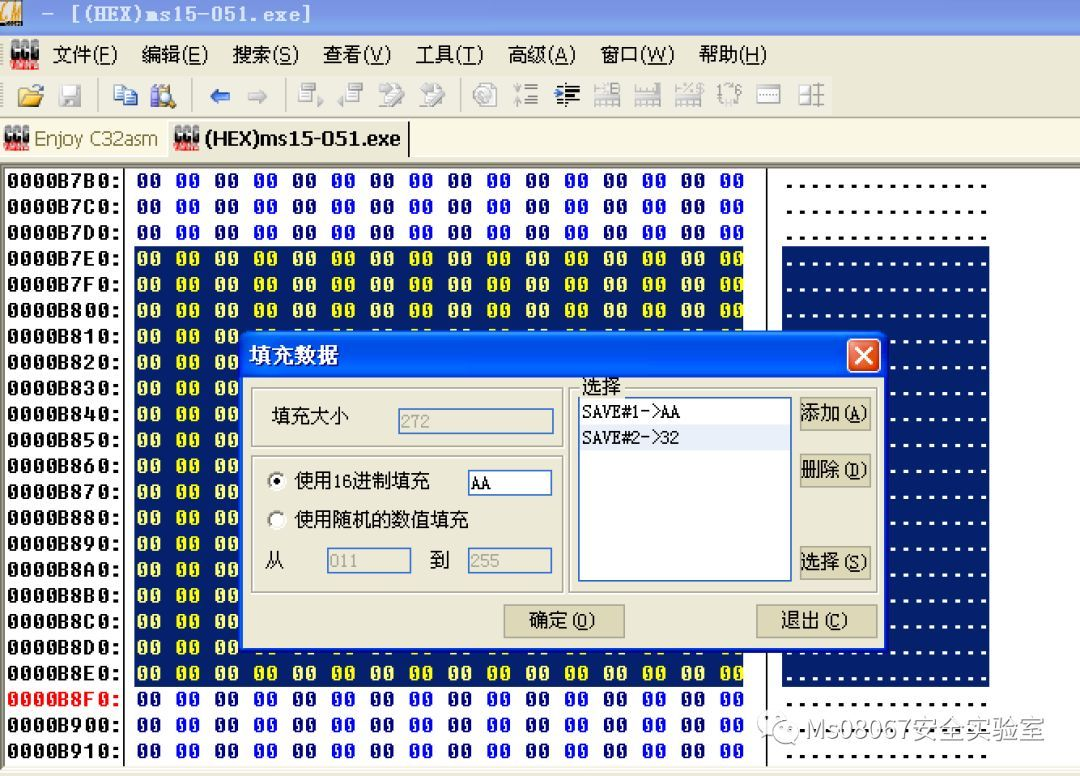The height and width of the screenshot is (776, 1080).
Task: Click the round disc toolbar icon
Action: point(484,94)
